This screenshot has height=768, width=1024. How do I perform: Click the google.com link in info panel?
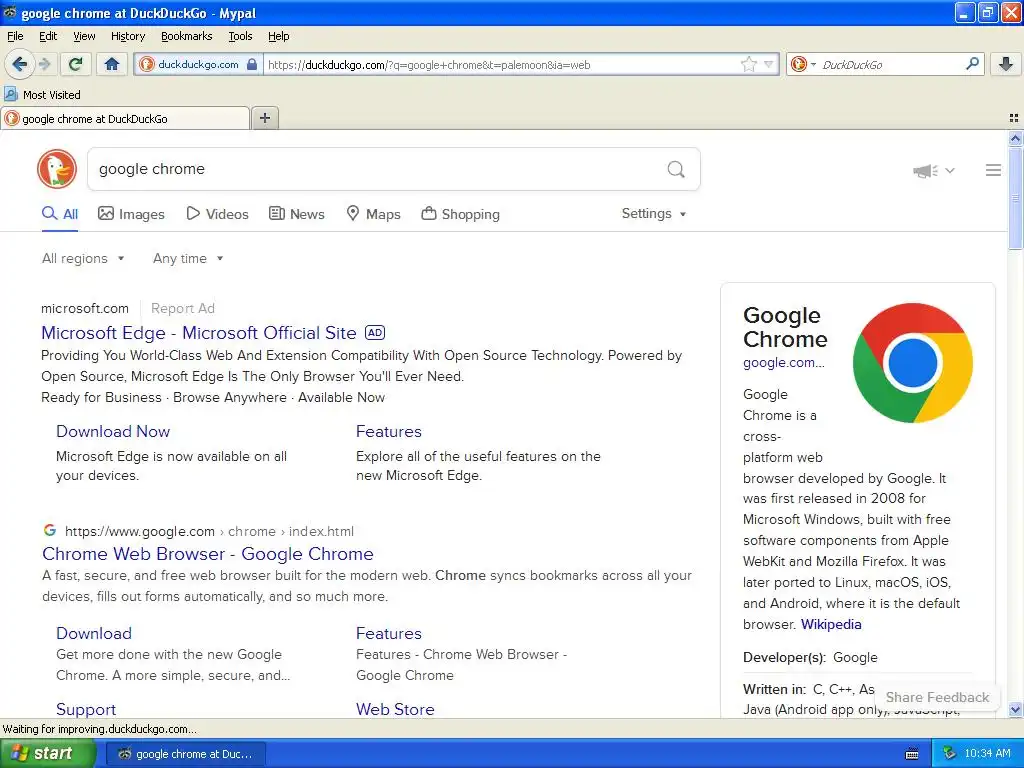click(784, 362)
